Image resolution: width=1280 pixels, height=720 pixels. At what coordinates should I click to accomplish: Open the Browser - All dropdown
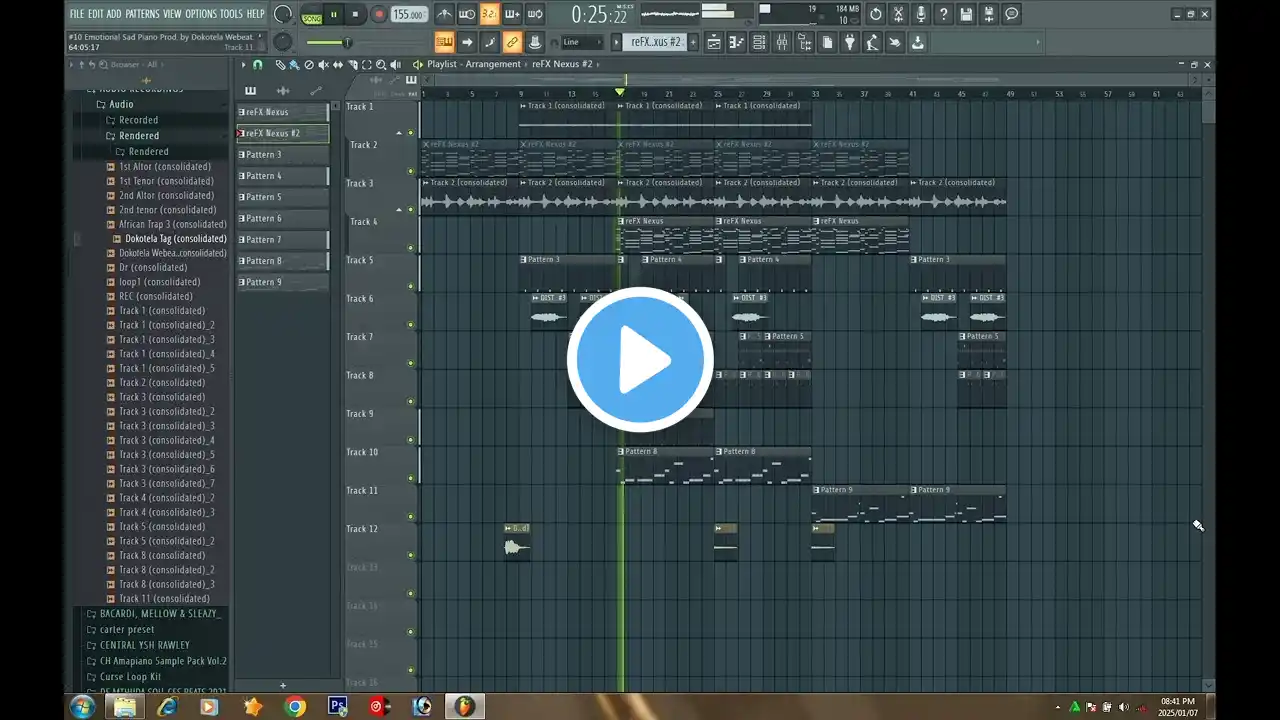[137, 64]
